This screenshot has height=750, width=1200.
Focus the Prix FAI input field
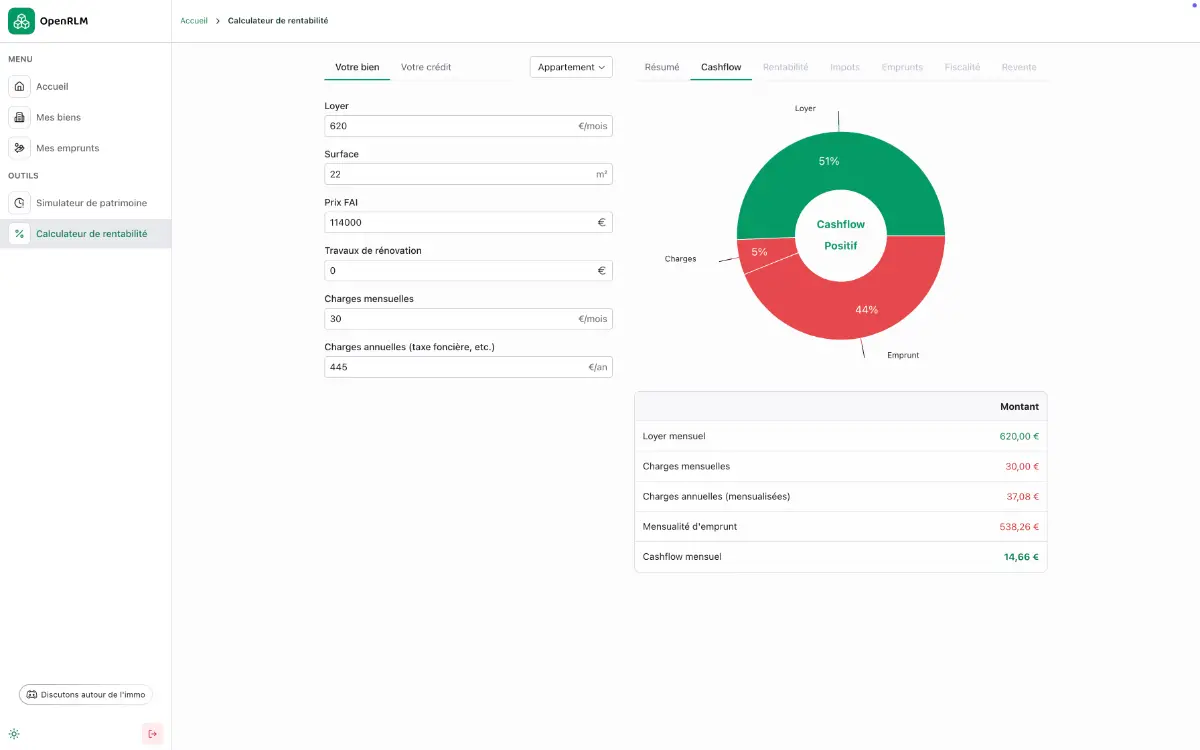450,223
